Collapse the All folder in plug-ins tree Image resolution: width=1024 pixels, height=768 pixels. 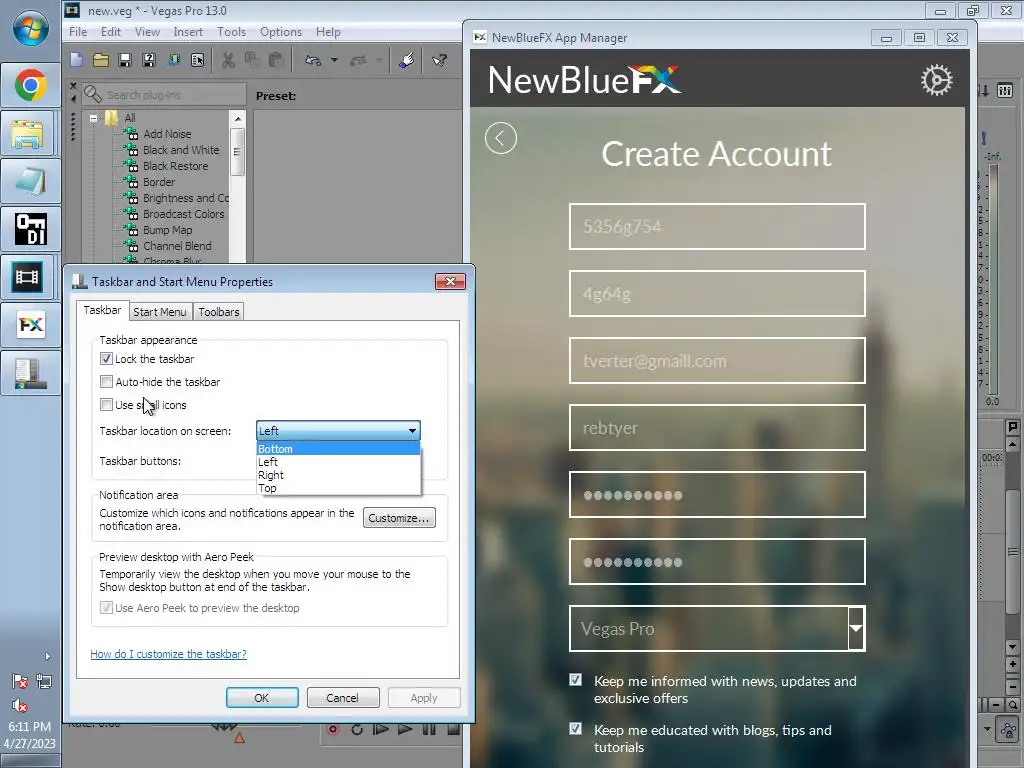coord(93,118)
